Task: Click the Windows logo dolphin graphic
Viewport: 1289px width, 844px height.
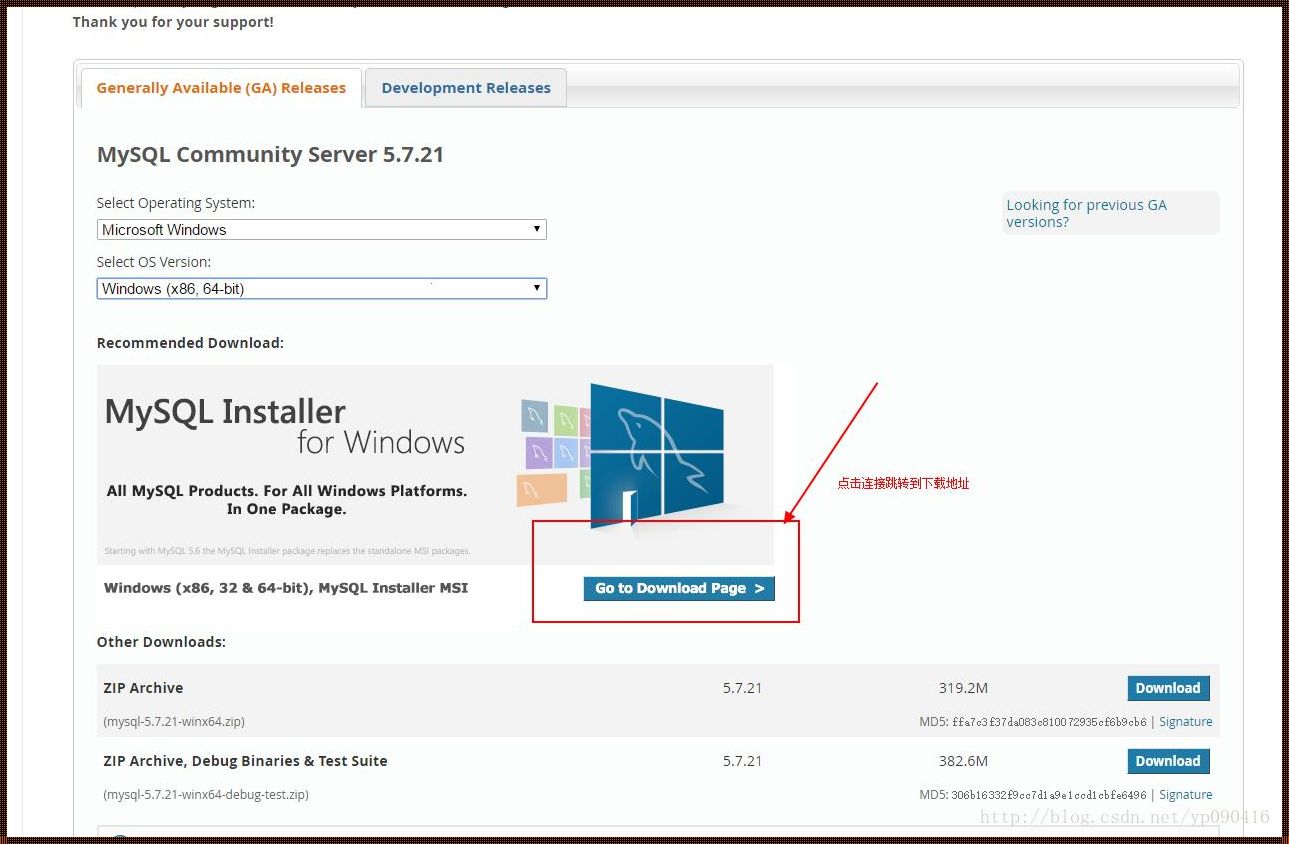Action: [x=656, y=455]
